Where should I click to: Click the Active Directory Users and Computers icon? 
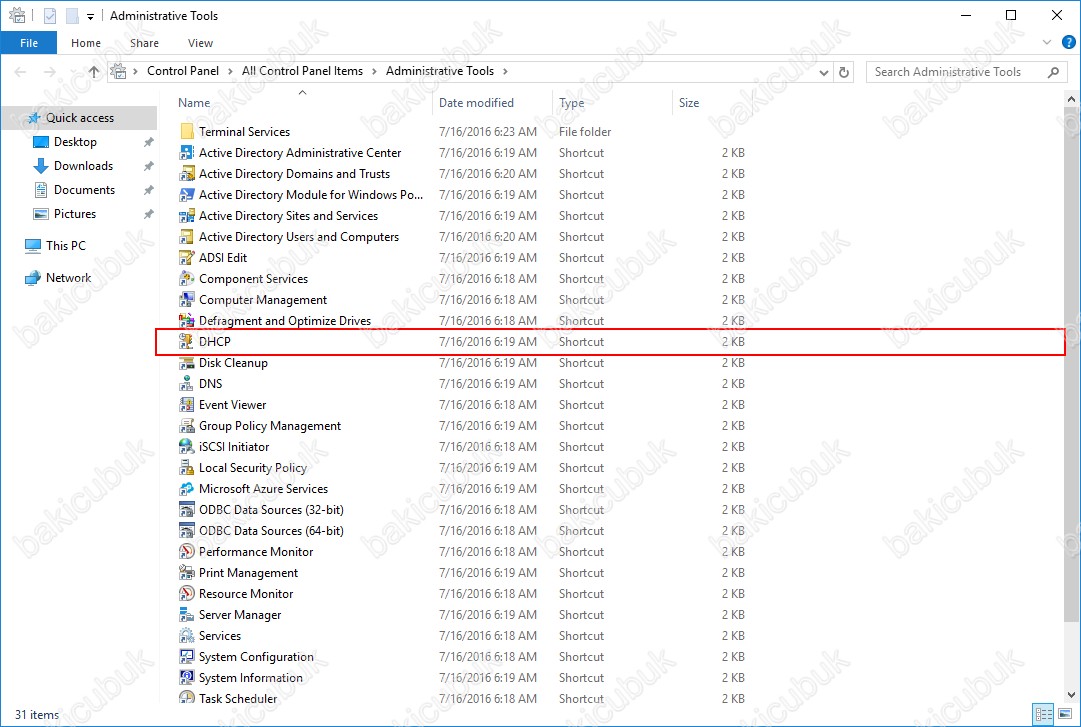186,237
